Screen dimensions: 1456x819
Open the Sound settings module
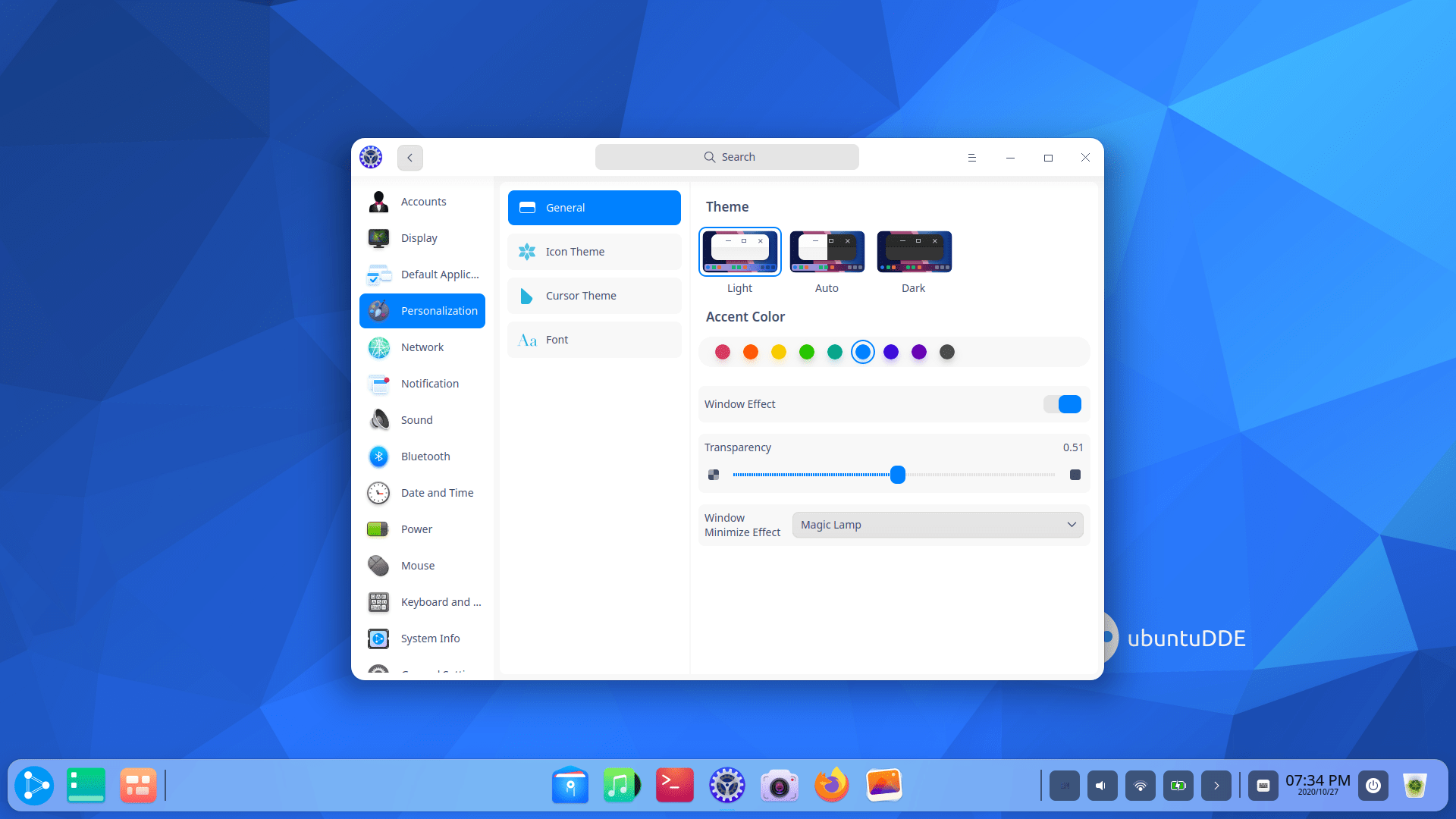pyautogui.click(x=422, y=420)
